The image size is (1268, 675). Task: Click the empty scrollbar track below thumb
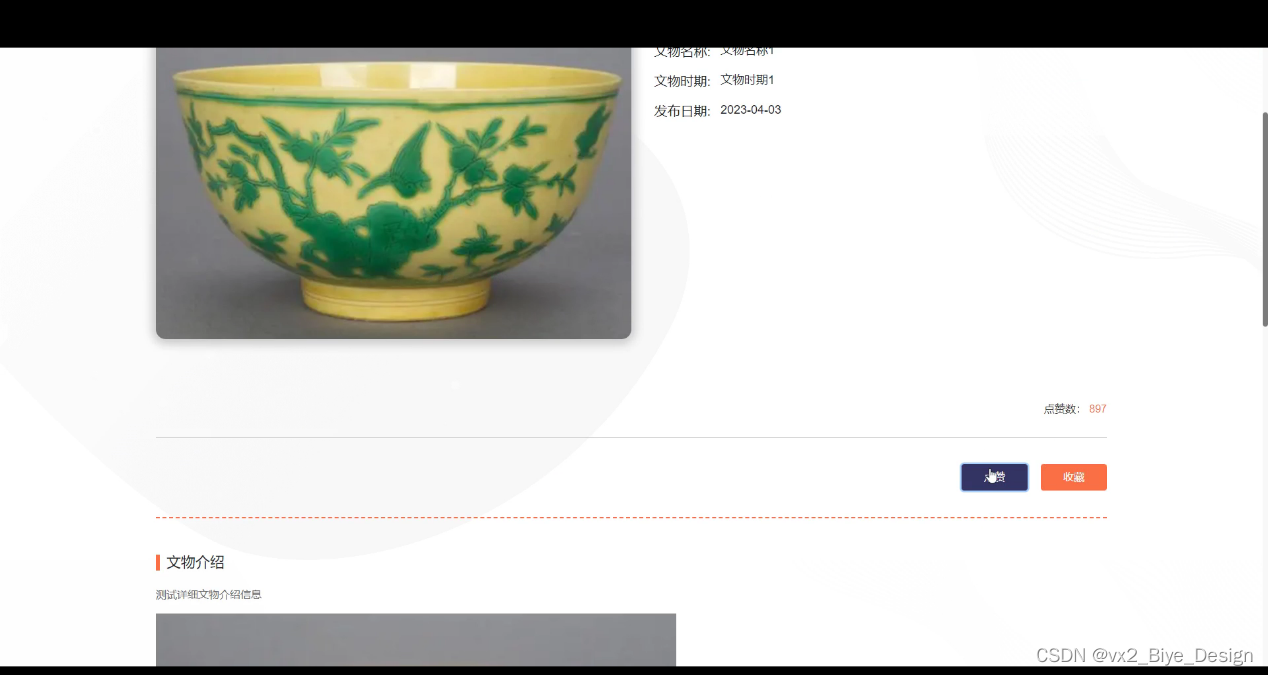1264,495
